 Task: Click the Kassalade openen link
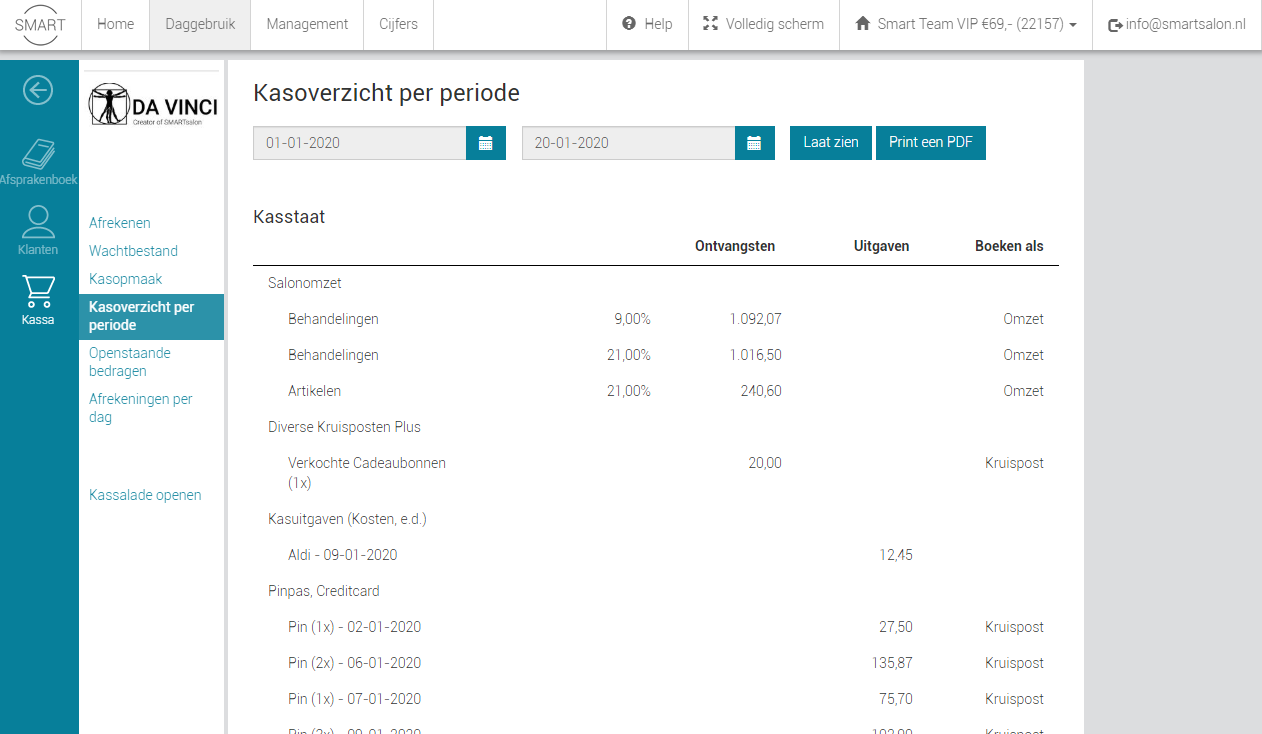145,495
